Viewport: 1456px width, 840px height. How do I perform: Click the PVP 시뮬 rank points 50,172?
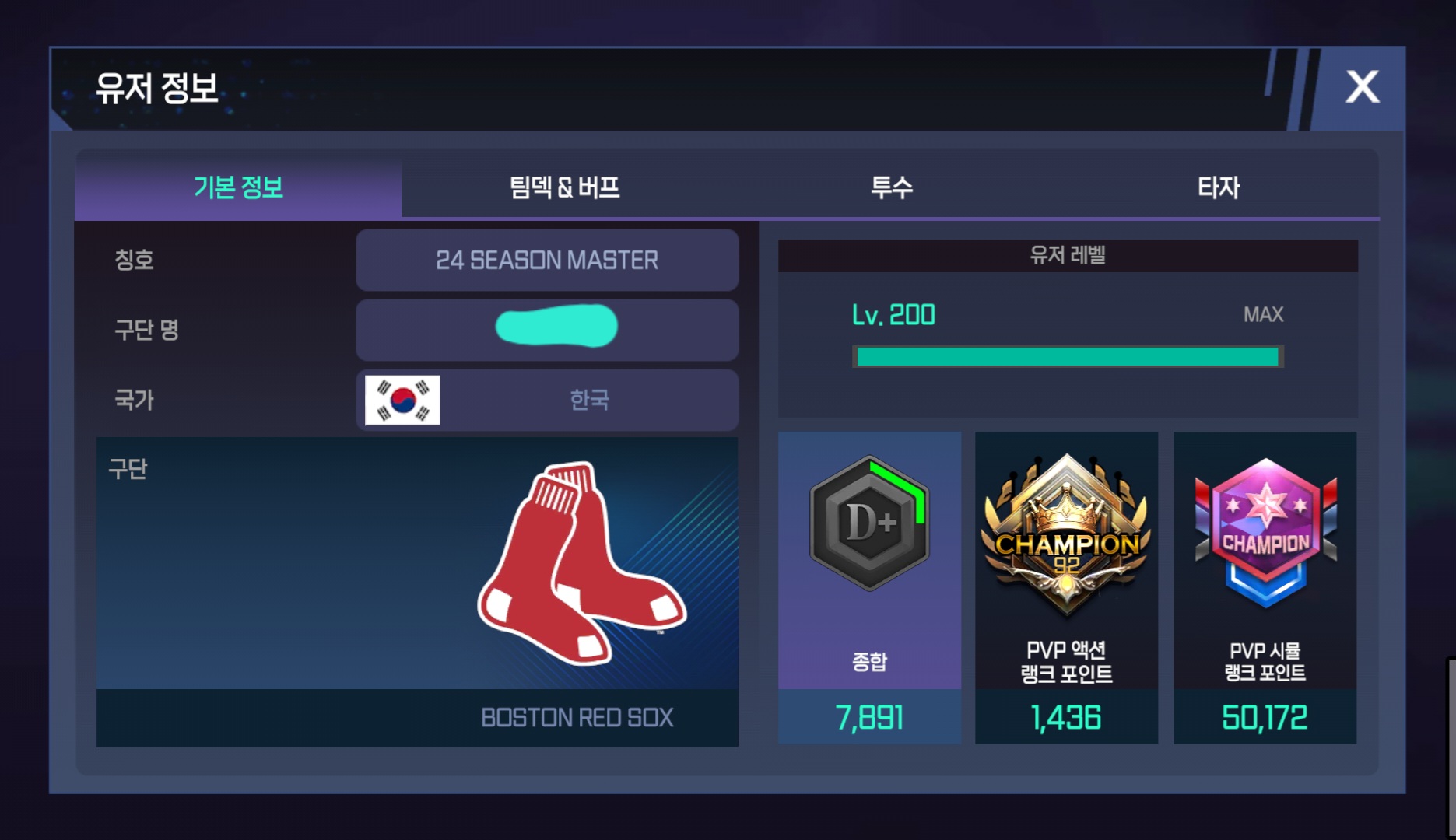pyautogui.click(x=1265, y=717)
